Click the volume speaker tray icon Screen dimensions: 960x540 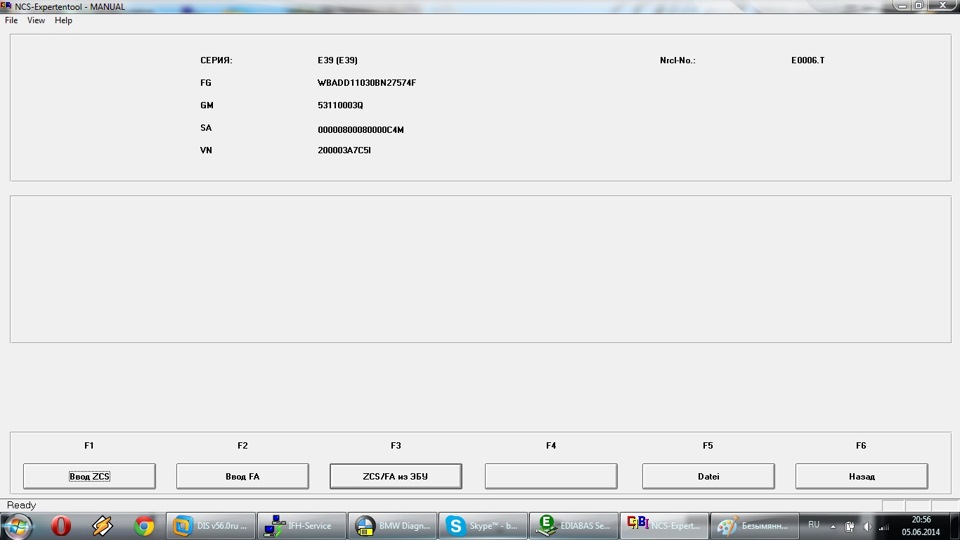(867, 527)
